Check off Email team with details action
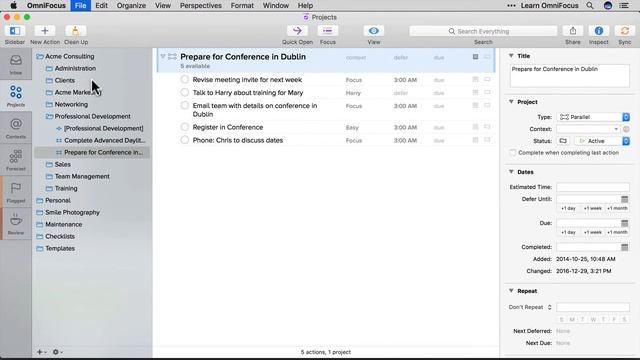 (x=184, y=106)
